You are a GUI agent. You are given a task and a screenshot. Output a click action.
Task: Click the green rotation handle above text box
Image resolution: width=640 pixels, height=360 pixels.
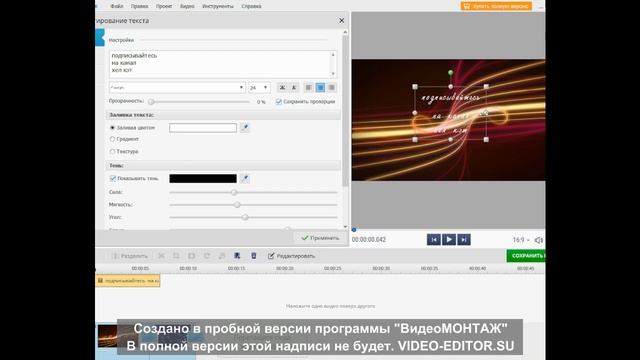pos(451,73)
